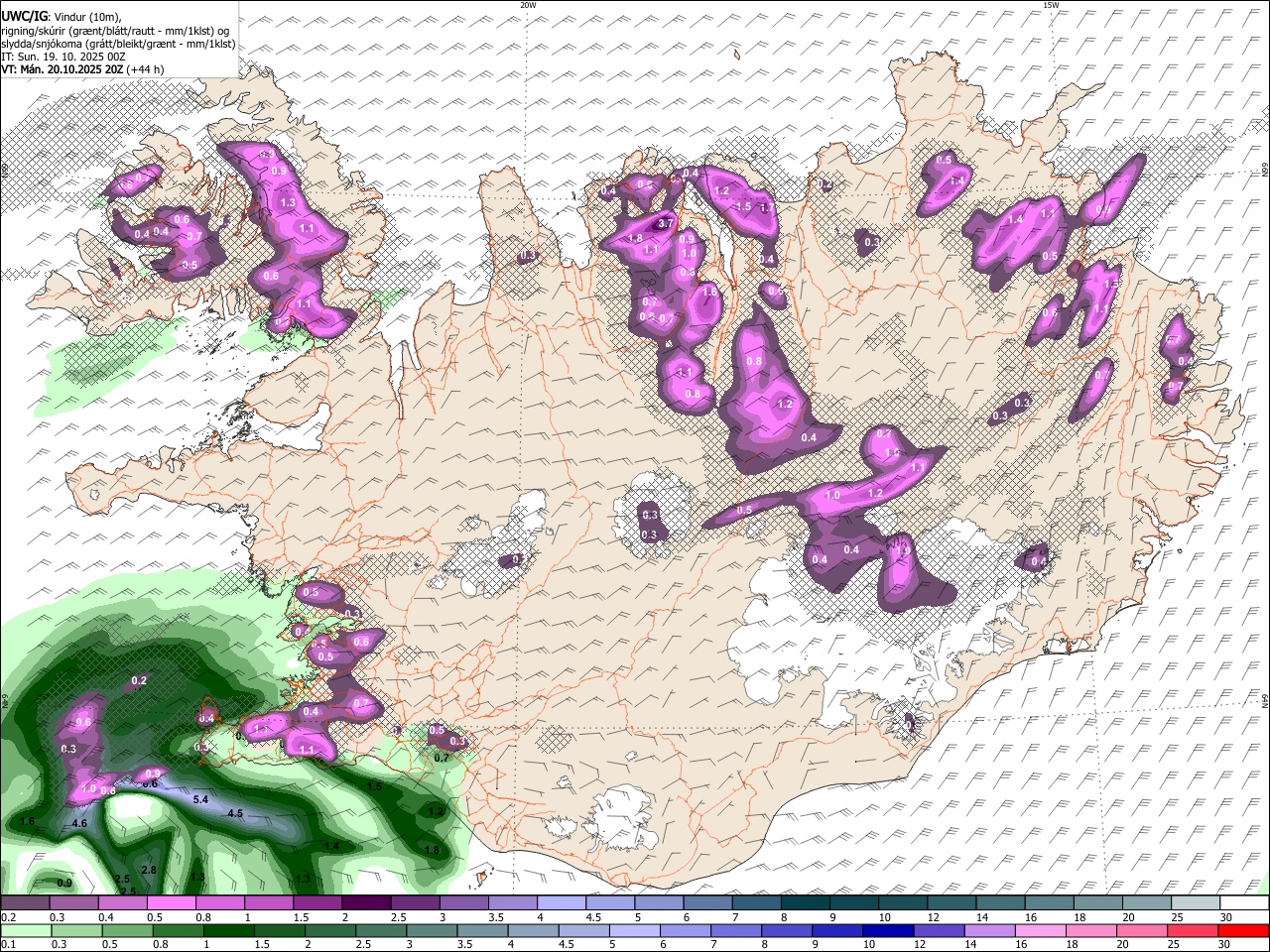This screenshot has width=1270, height=952.
Task: Pick lower-row swatch labelled 10 (deep blue)
Action: [x=889, y=930]
